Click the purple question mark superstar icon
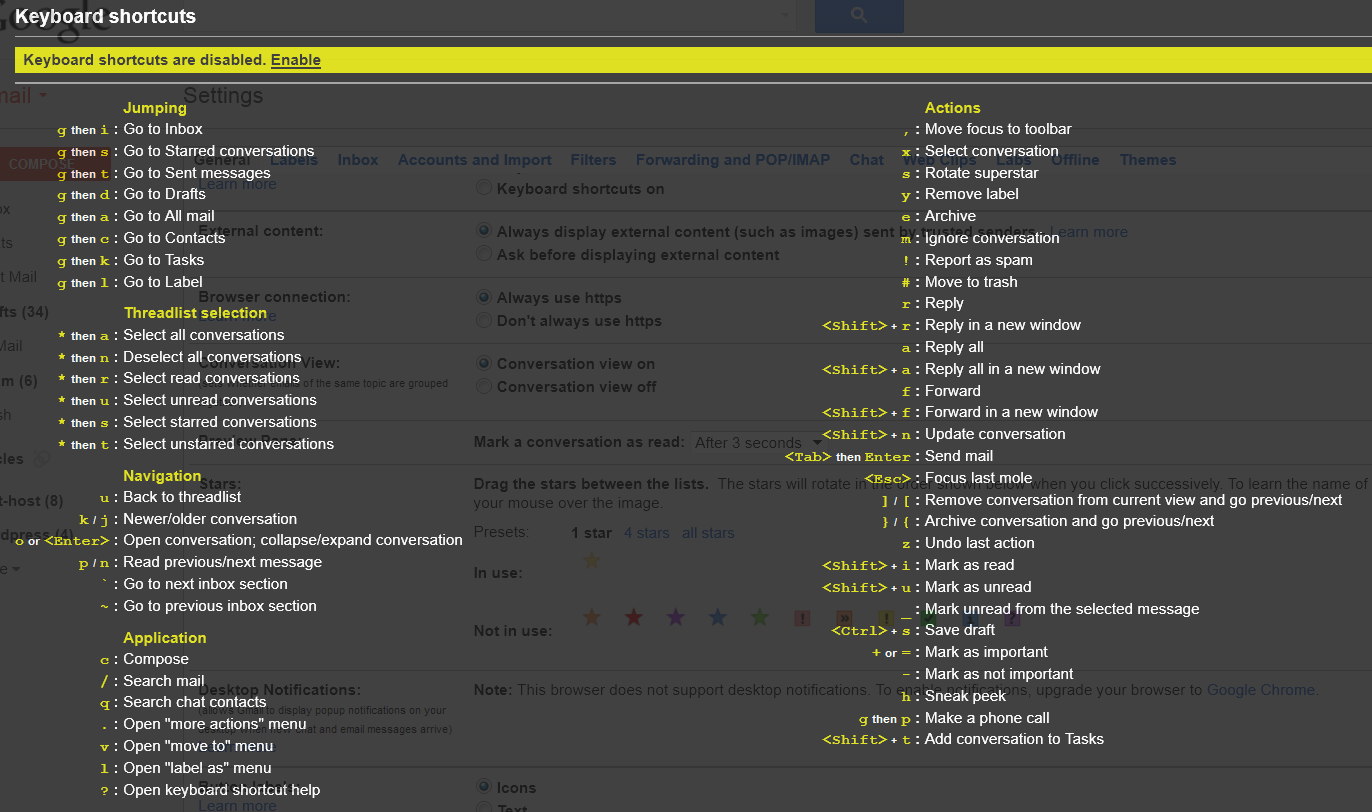The height and width of the screenshot is (812, 1372). click(x=1013, y=618)
